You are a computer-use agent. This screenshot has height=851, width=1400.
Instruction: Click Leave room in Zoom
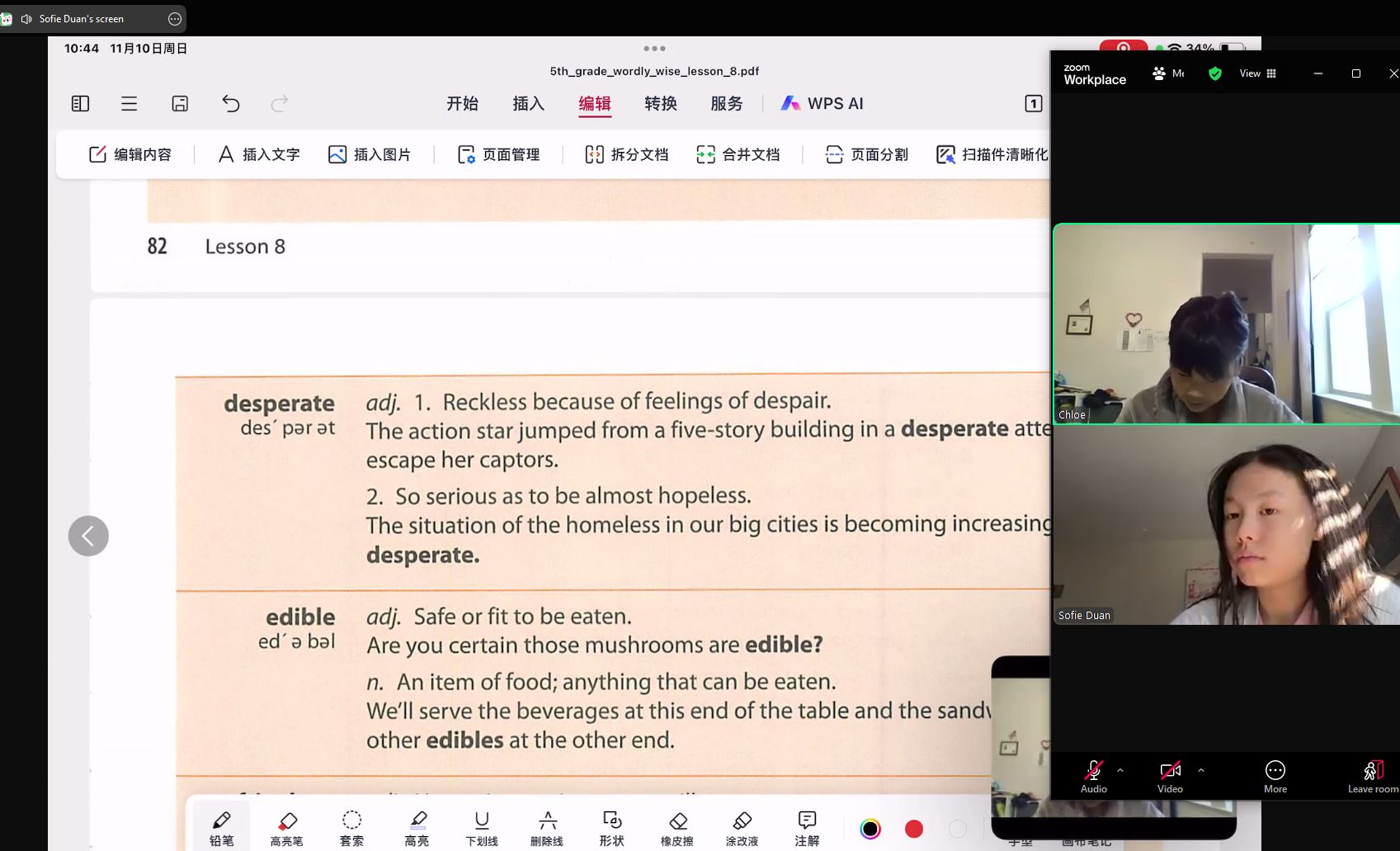click(x=1373, y=777)
